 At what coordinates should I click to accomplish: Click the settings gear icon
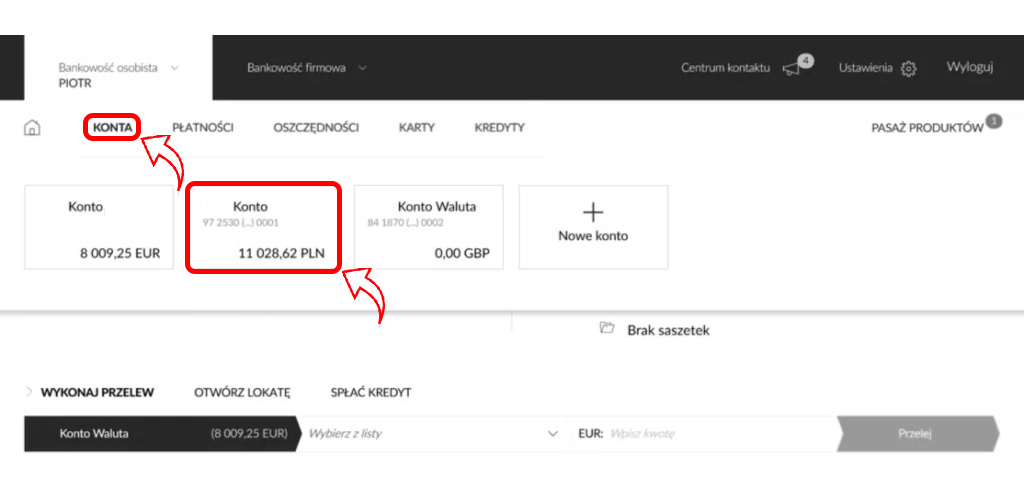[908, 68]
